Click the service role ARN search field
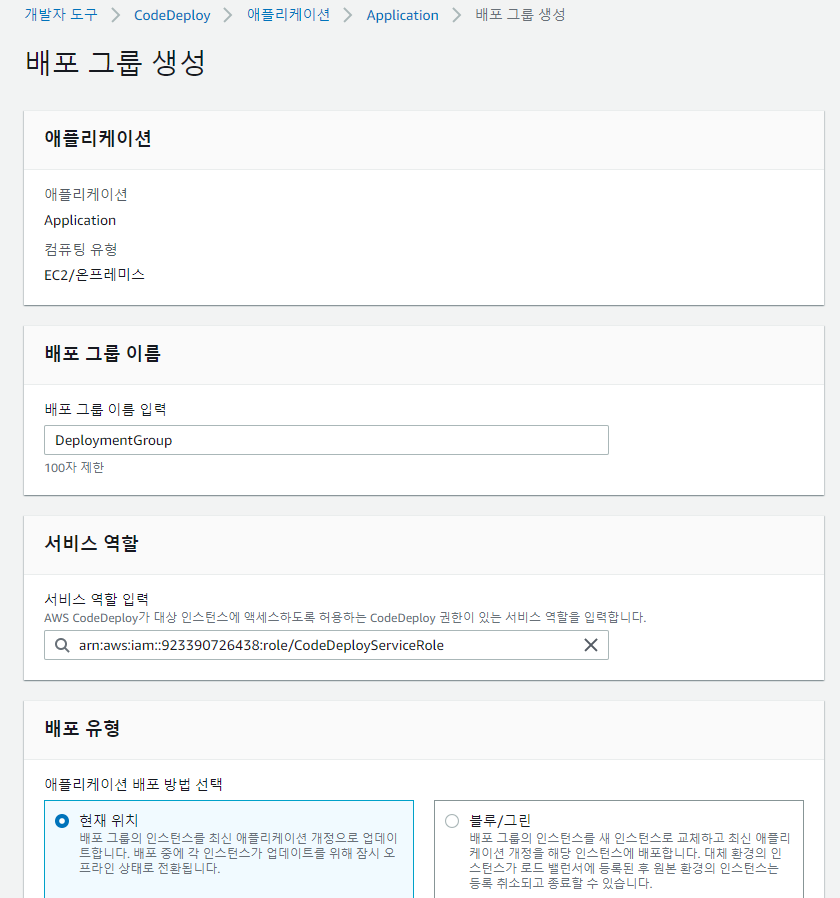 tap(326, 645)
